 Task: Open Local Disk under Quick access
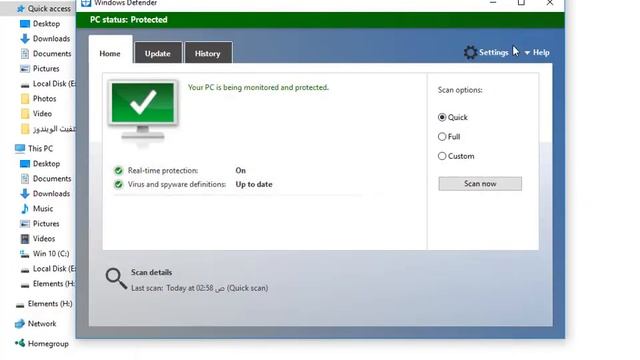click(x=47, y=84)
